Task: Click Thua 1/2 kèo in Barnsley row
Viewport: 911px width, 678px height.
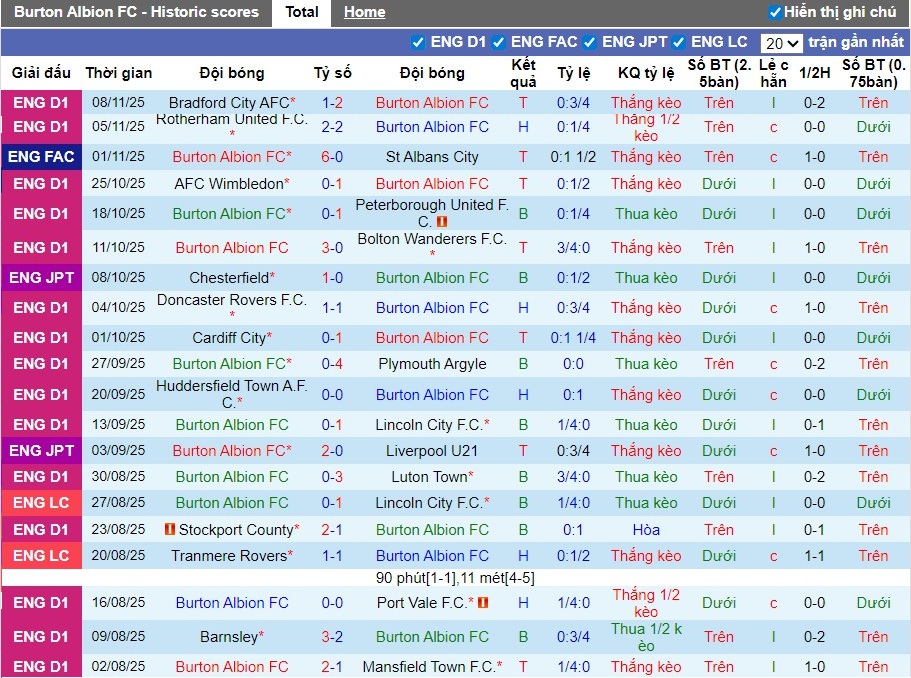Action: (x=646, y=637)
